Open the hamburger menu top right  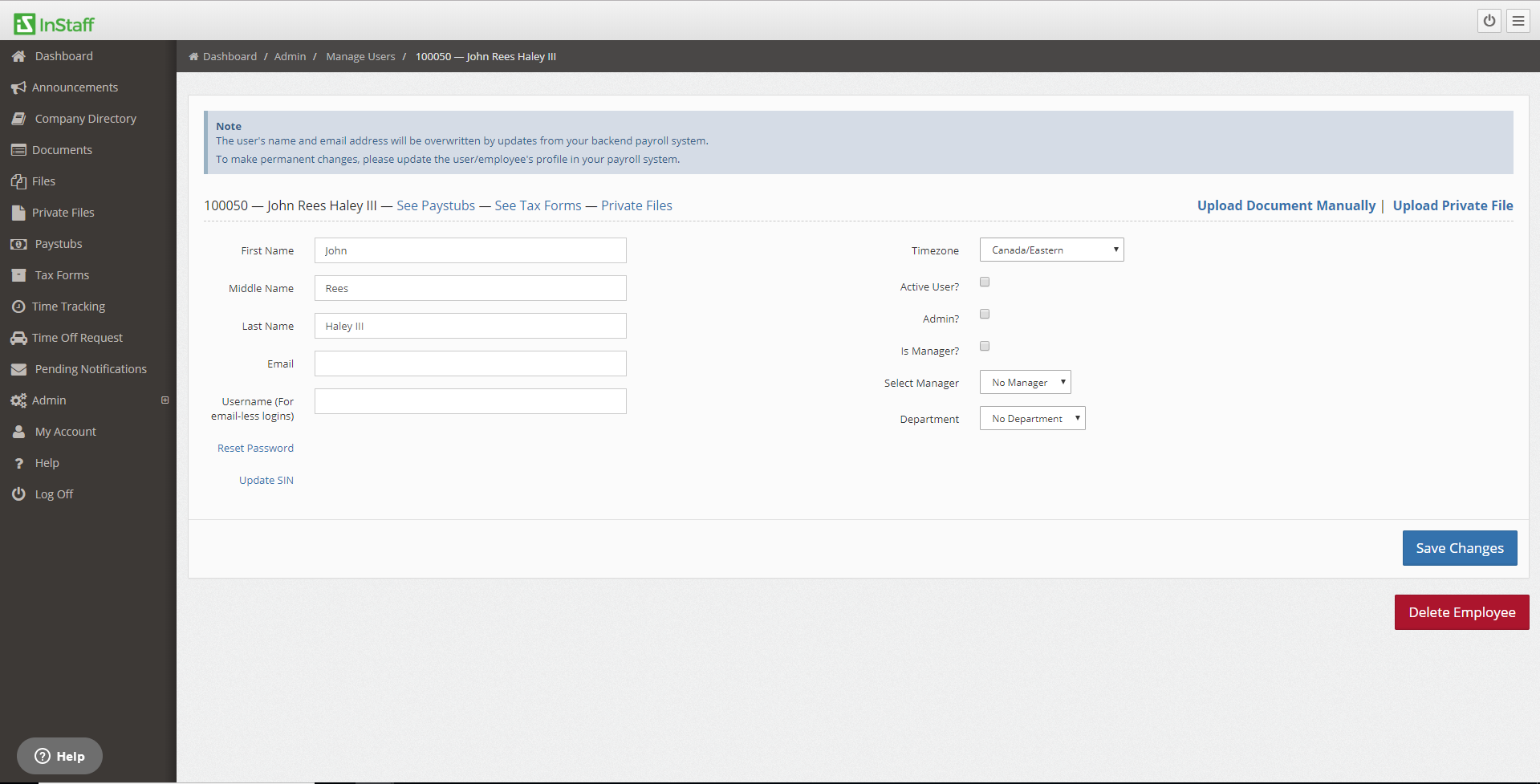pos(1518,21)
